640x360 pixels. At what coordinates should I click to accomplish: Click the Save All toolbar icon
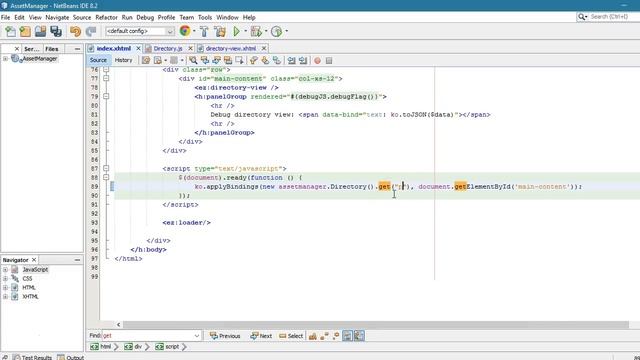[x=56, y=31]
